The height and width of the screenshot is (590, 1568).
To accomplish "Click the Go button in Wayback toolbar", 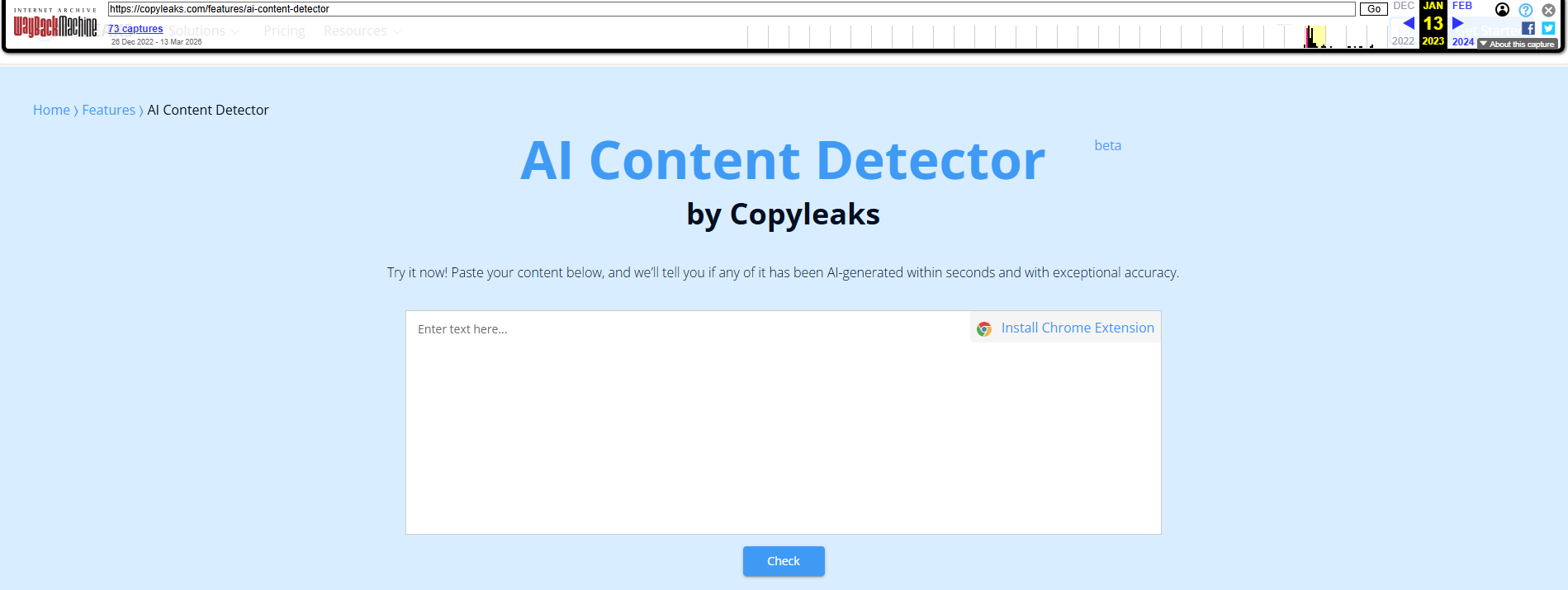I will click(x=1374, y=9).
